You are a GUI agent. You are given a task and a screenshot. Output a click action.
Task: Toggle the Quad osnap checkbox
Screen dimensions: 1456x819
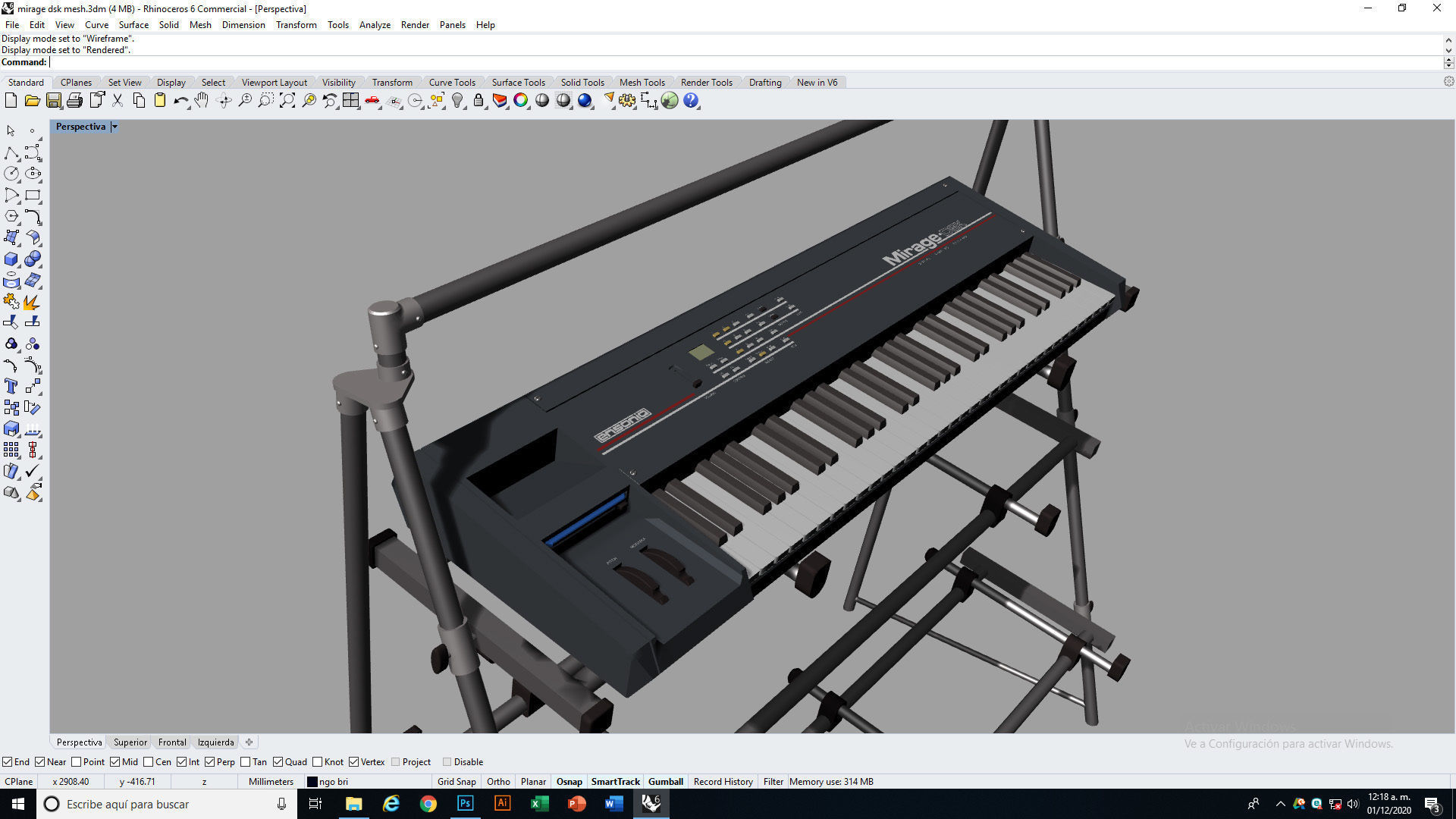(278, 762)
